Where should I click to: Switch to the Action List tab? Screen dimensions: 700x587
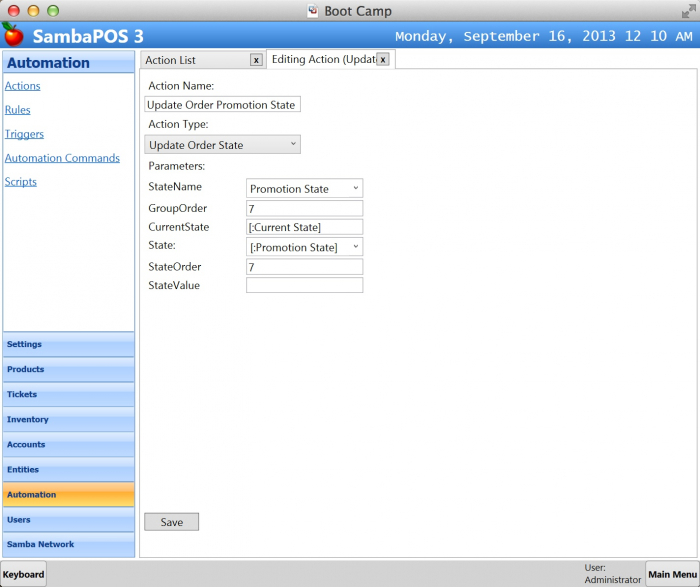tap(190, 60)
